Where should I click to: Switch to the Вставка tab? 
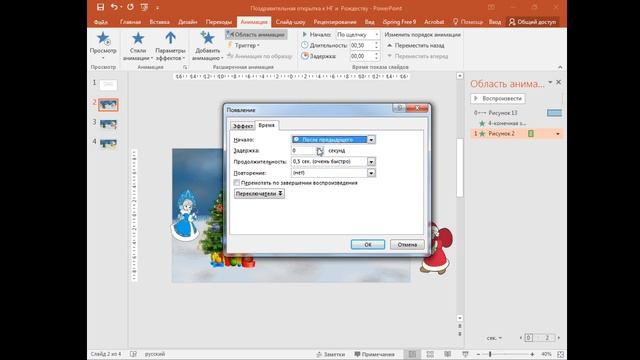point(159,22)
